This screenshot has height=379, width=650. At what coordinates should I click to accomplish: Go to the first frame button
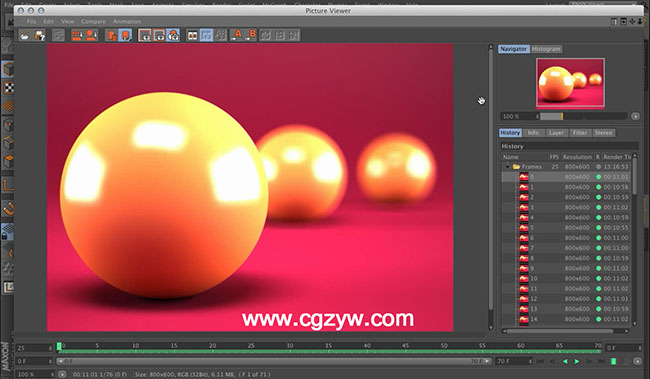pos(540,362)
